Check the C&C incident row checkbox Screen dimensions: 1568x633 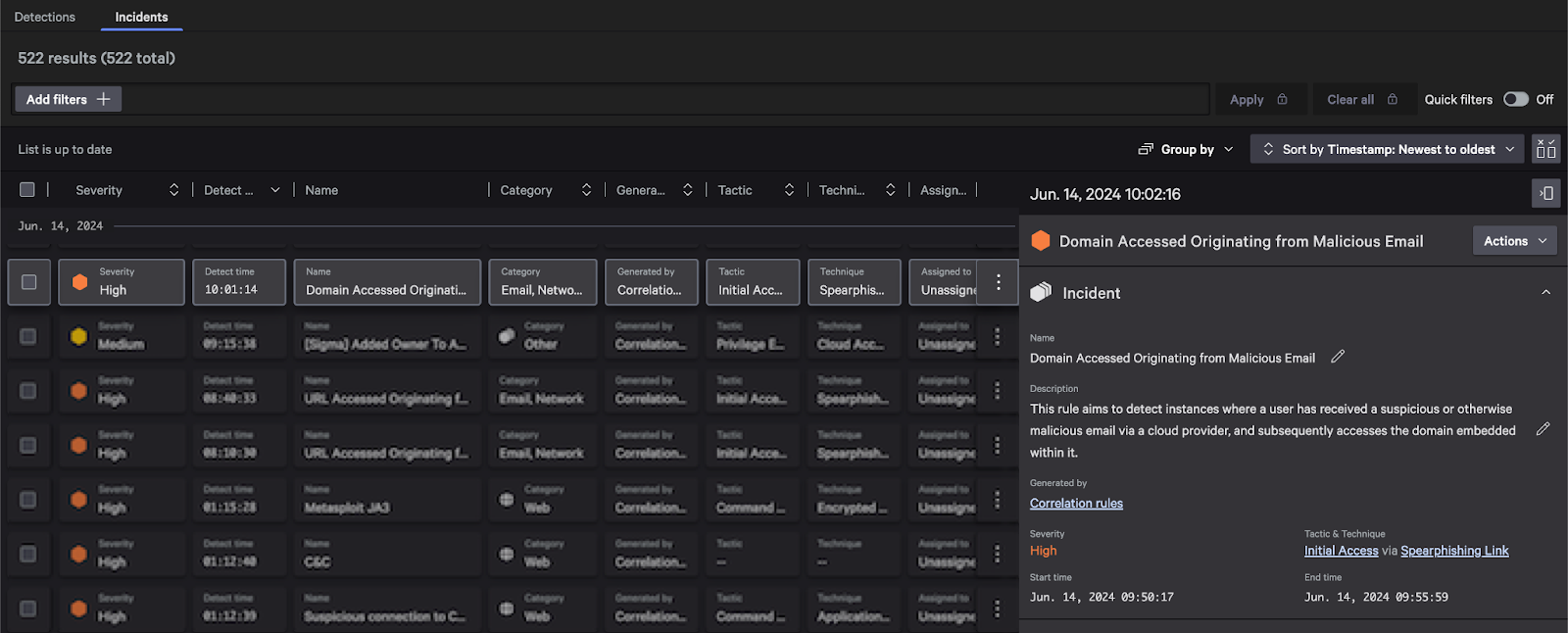click(28, 554)
